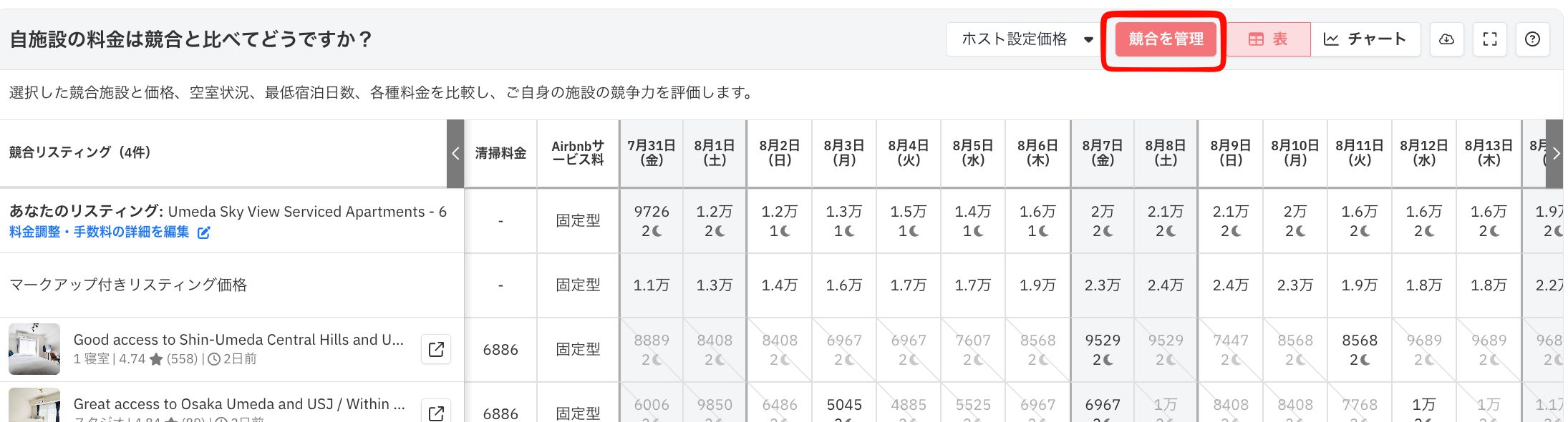Image resolution: width=1568 pixels, height=422 pixels.
Task: Open Great access to Osaka Umeda listing externally
Action: tap(436, 413)
